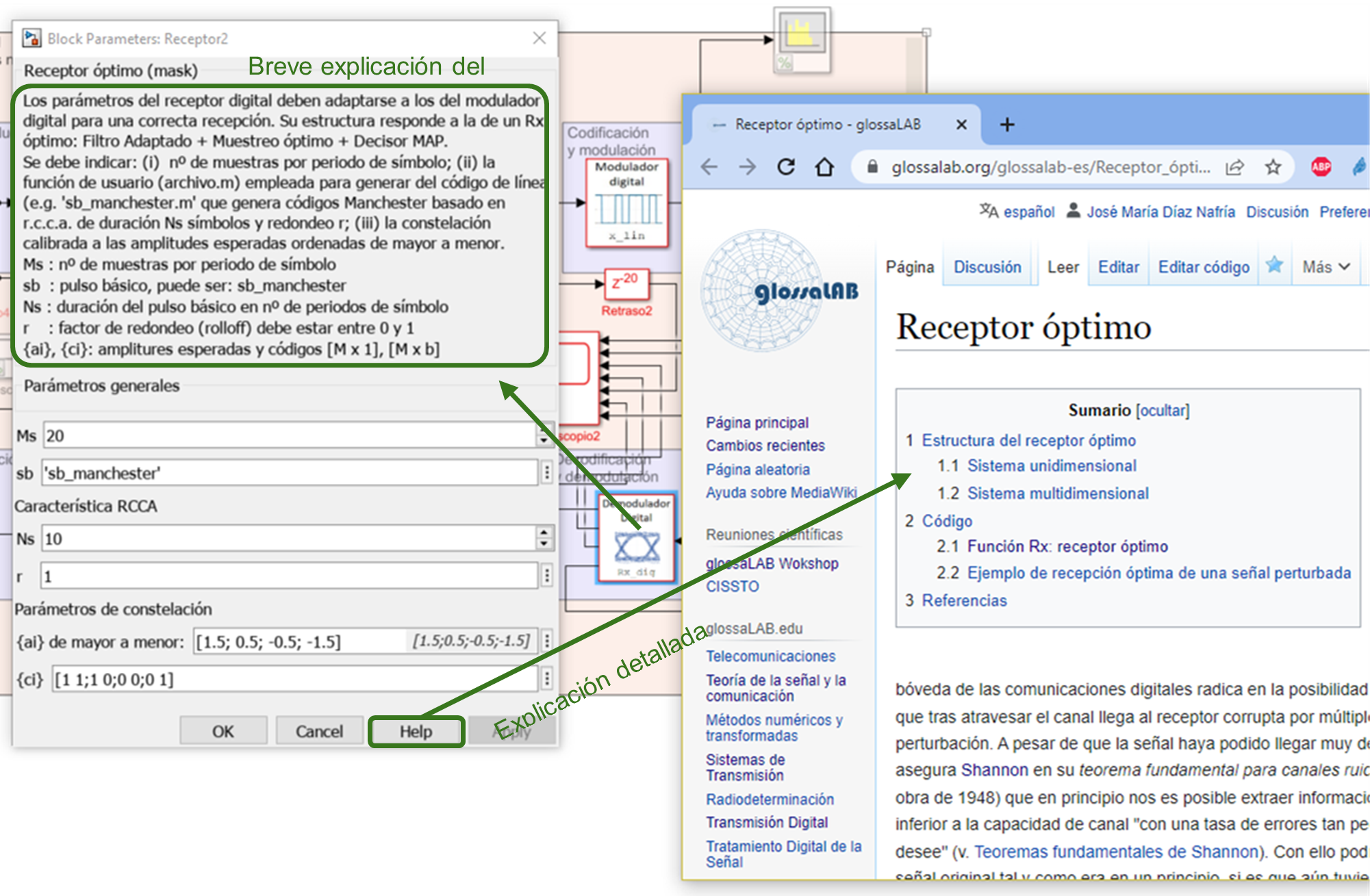Reload the glossaLAB page
The height and width of the screenshot is (896, 1370).
coord(786,167)
